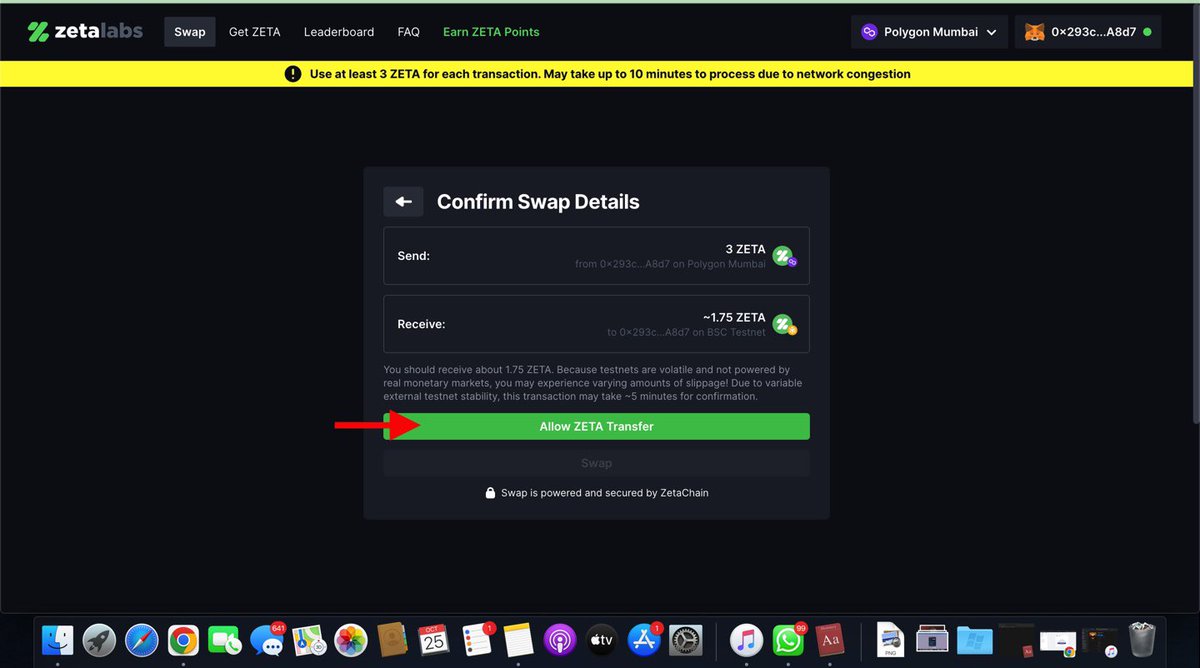Open Dictionary from the dock
Image resolution: width=1200 pixels, height=668 pixels.
pyautogui.click(x=829, y=639)
